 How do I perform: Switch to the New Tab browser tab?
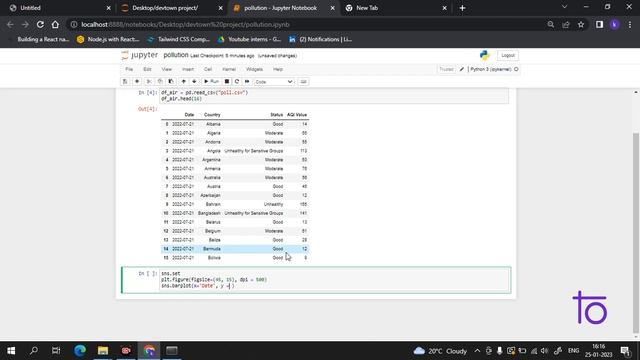(396, 8)
